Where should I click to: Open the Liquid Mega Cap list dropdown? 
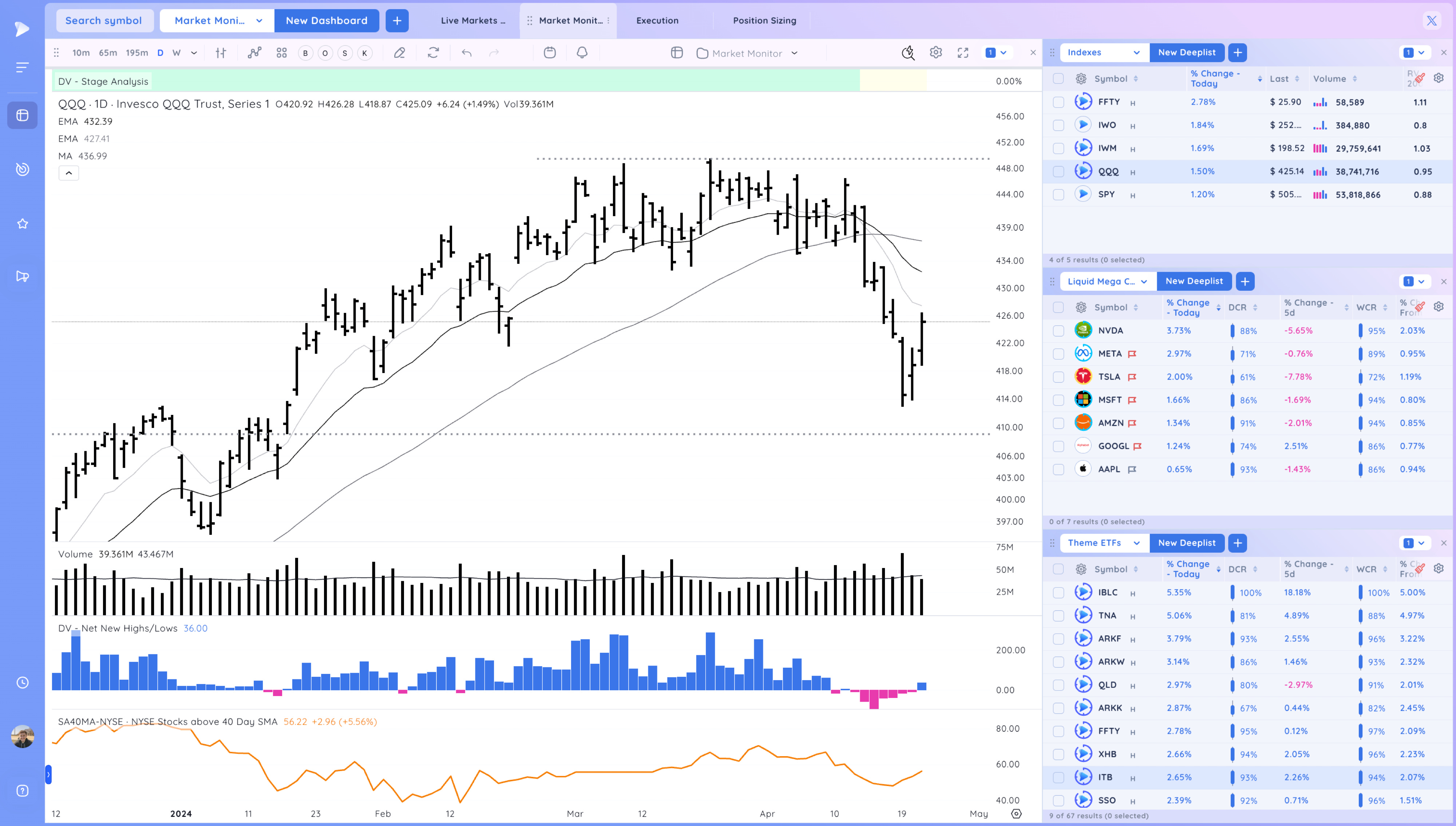(x=1108, y=281)
